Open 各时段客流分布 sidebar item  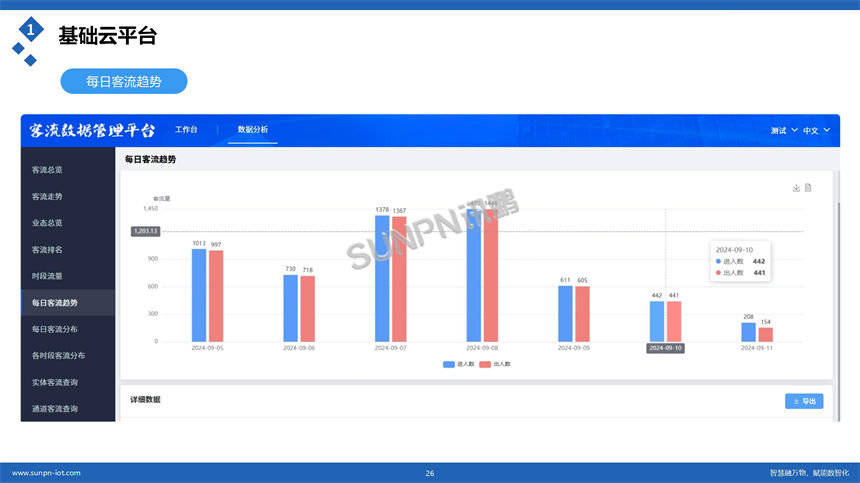click(58, 355)
